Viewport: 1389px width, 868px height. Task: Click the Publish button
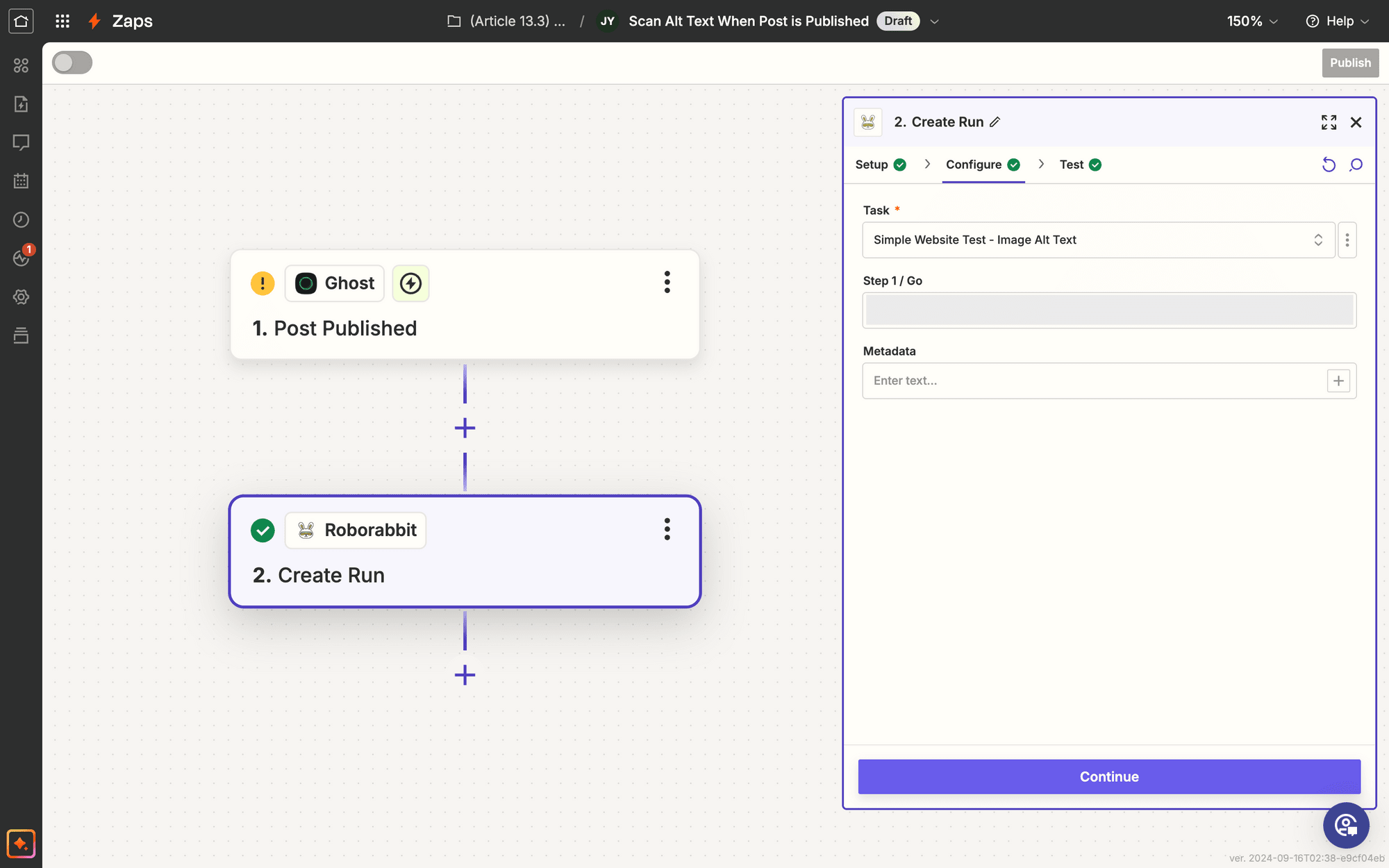click(1350, 62)
